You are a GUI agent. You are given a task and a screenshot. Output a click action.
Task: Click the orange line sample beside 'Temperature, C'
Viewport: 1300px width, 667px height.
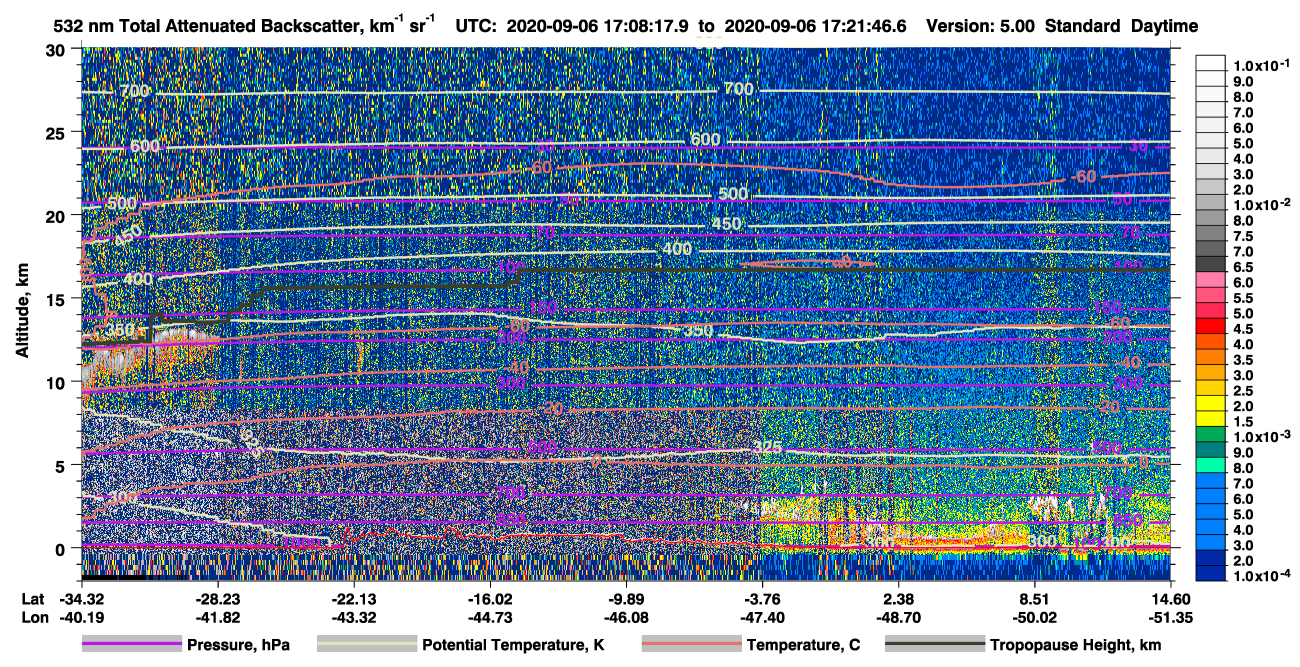tap(691, 644)
